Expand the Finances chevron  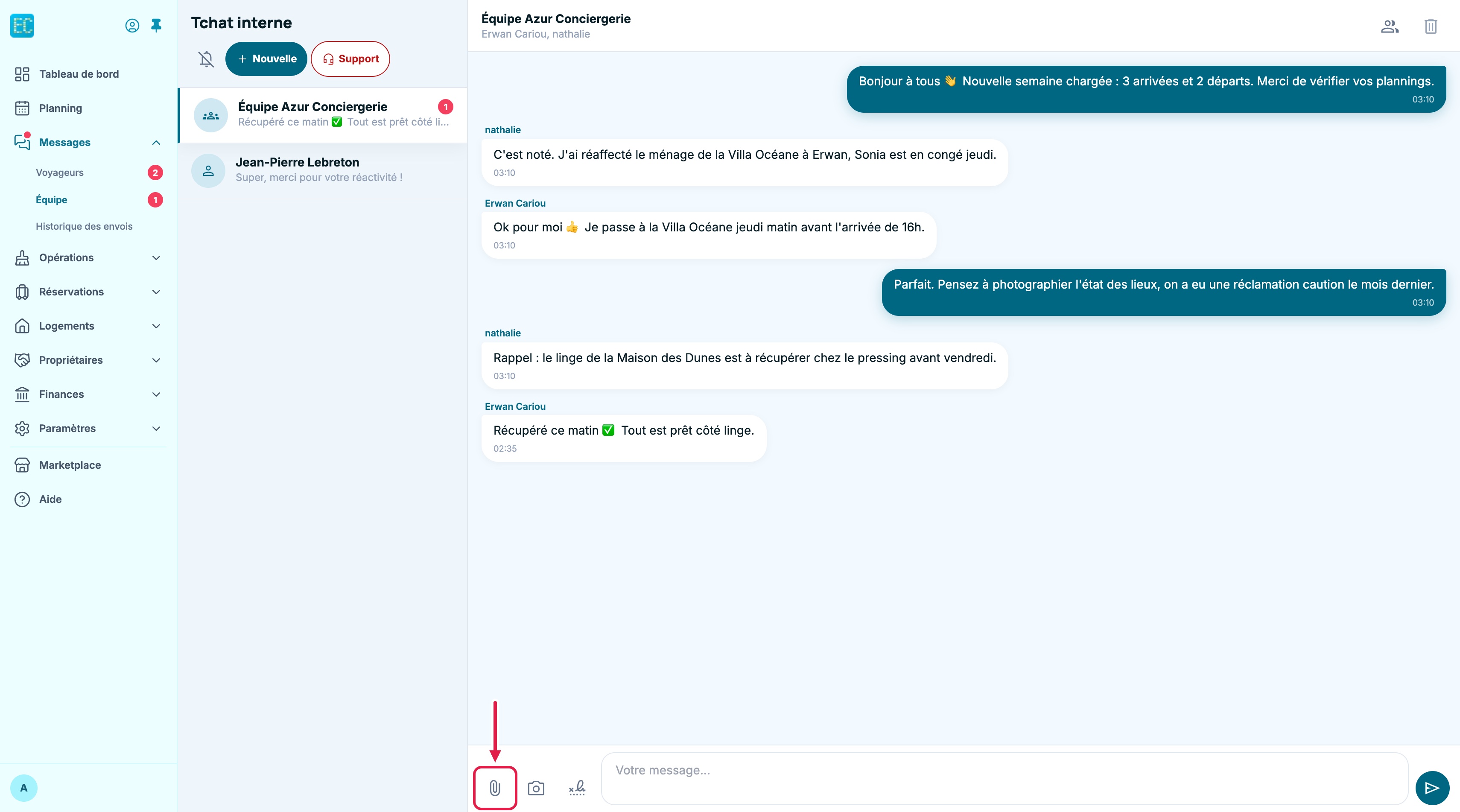[x=156, y=394]
